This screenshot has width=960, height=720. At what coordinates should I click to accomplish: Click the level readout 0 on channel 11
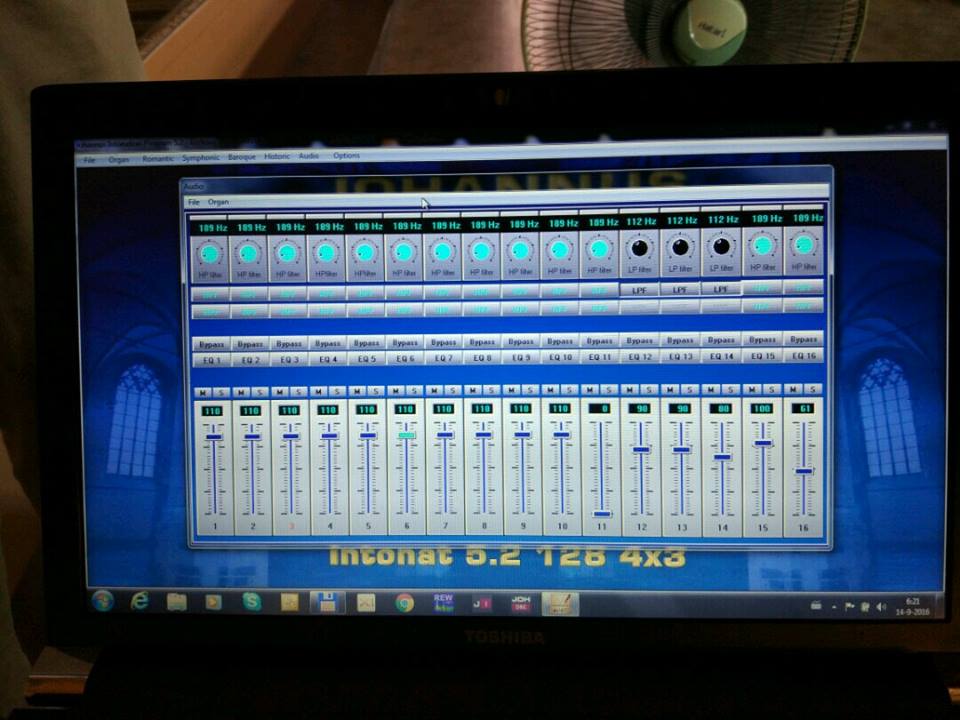pyautogui.click(x=599, y=408)
